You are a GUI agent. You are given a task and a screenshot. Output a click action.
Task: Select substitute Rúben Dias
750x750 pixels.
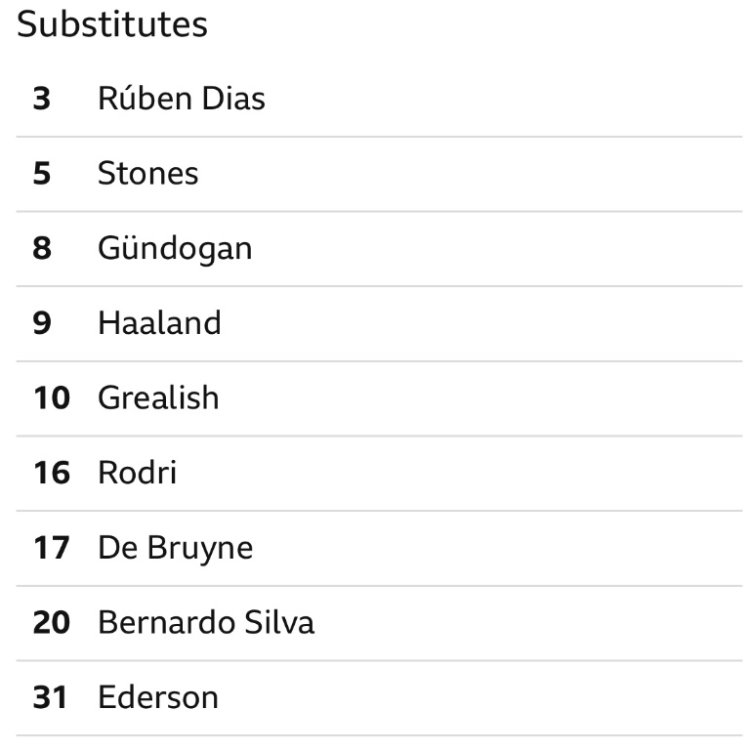point(181,99)
